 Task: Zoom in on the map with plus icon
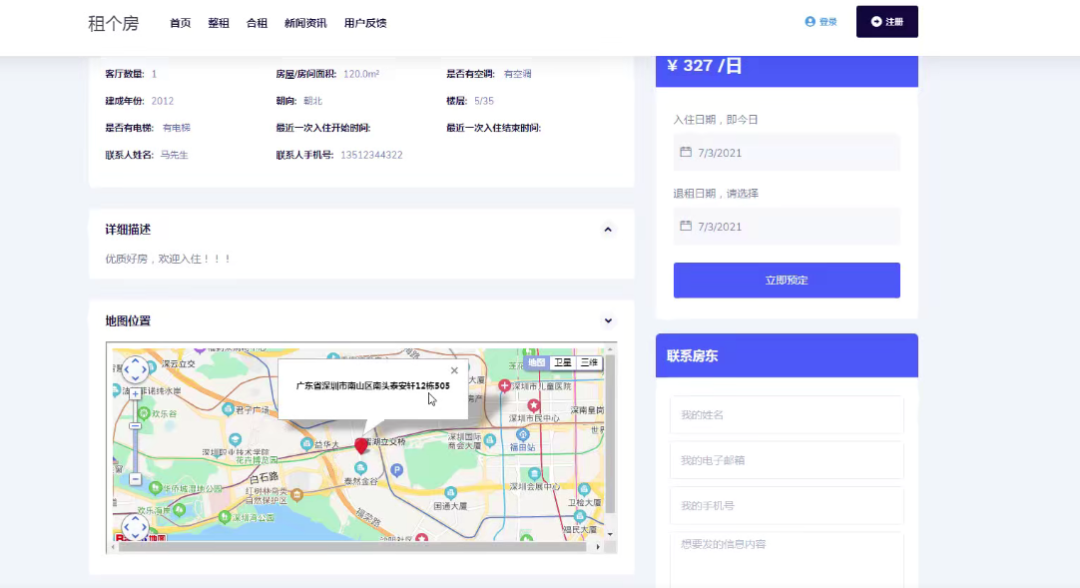(134, 393)
